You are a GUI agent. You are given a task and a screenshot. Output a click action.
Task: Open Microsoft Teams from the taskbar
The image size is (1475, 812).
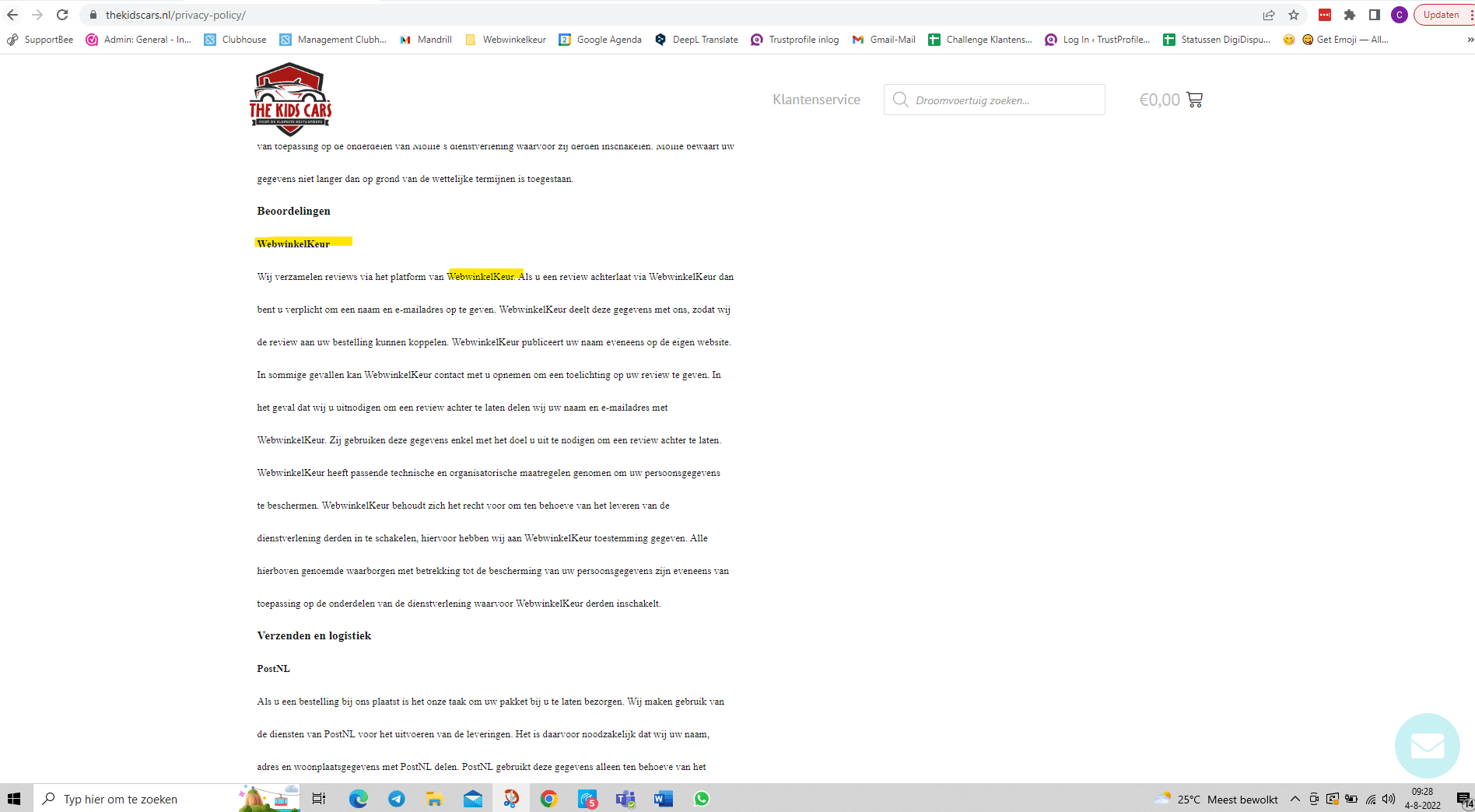click(x=625, y=799)
